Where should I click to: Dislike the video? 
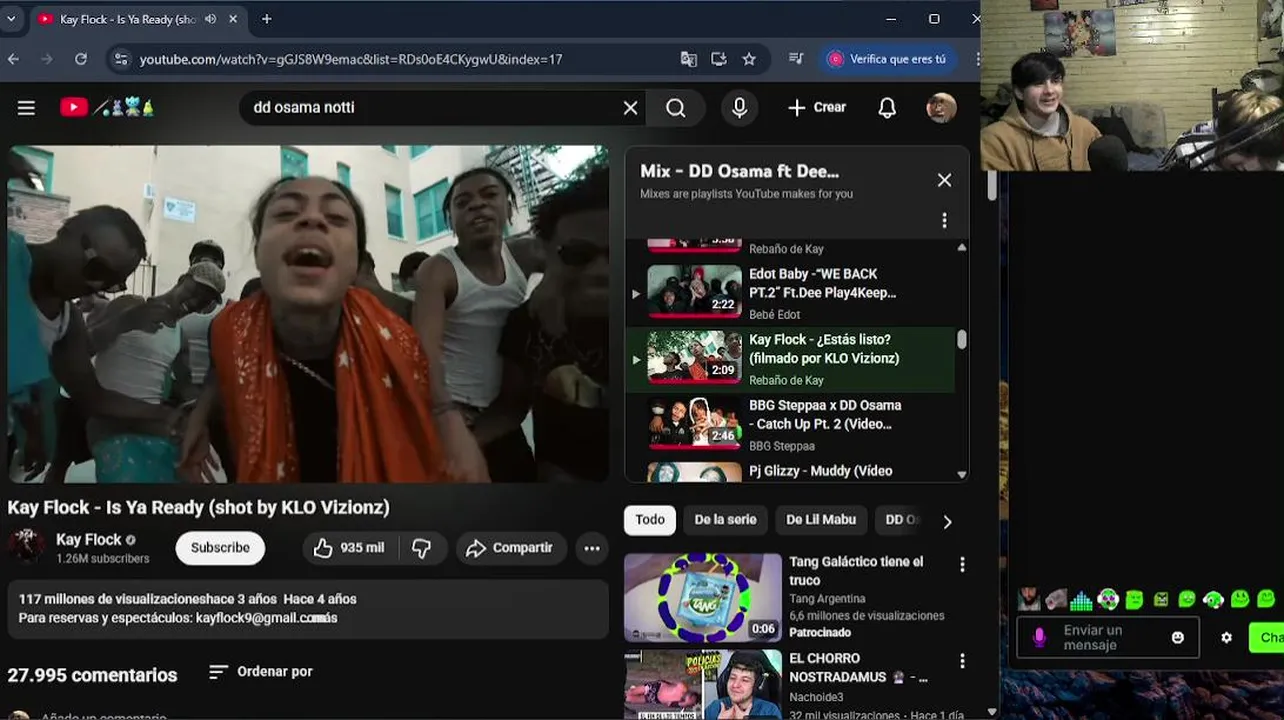click(x=422, y=548)
